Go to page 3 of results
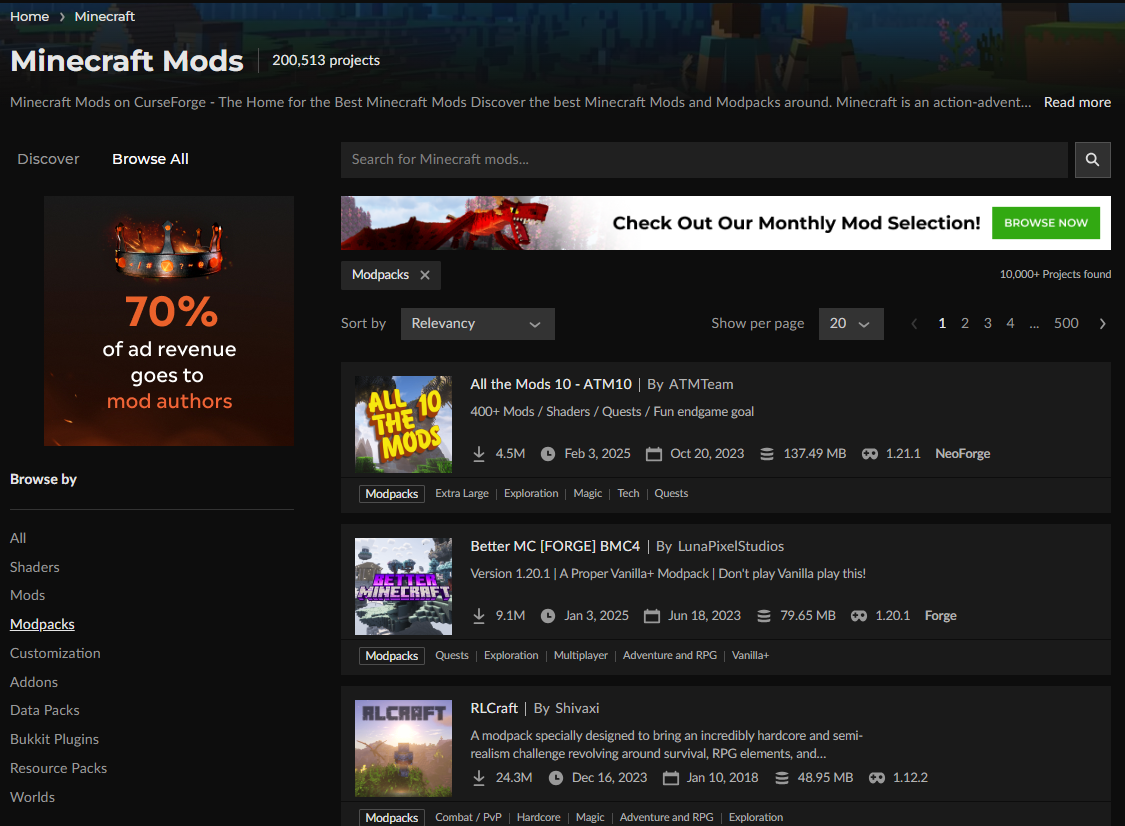 click(x=987, y=324)
